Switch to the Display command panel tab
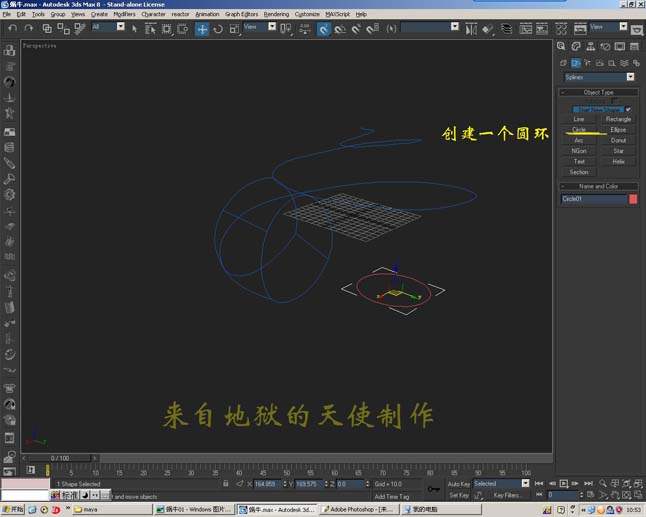646x517 pixels. click(620, 46)
